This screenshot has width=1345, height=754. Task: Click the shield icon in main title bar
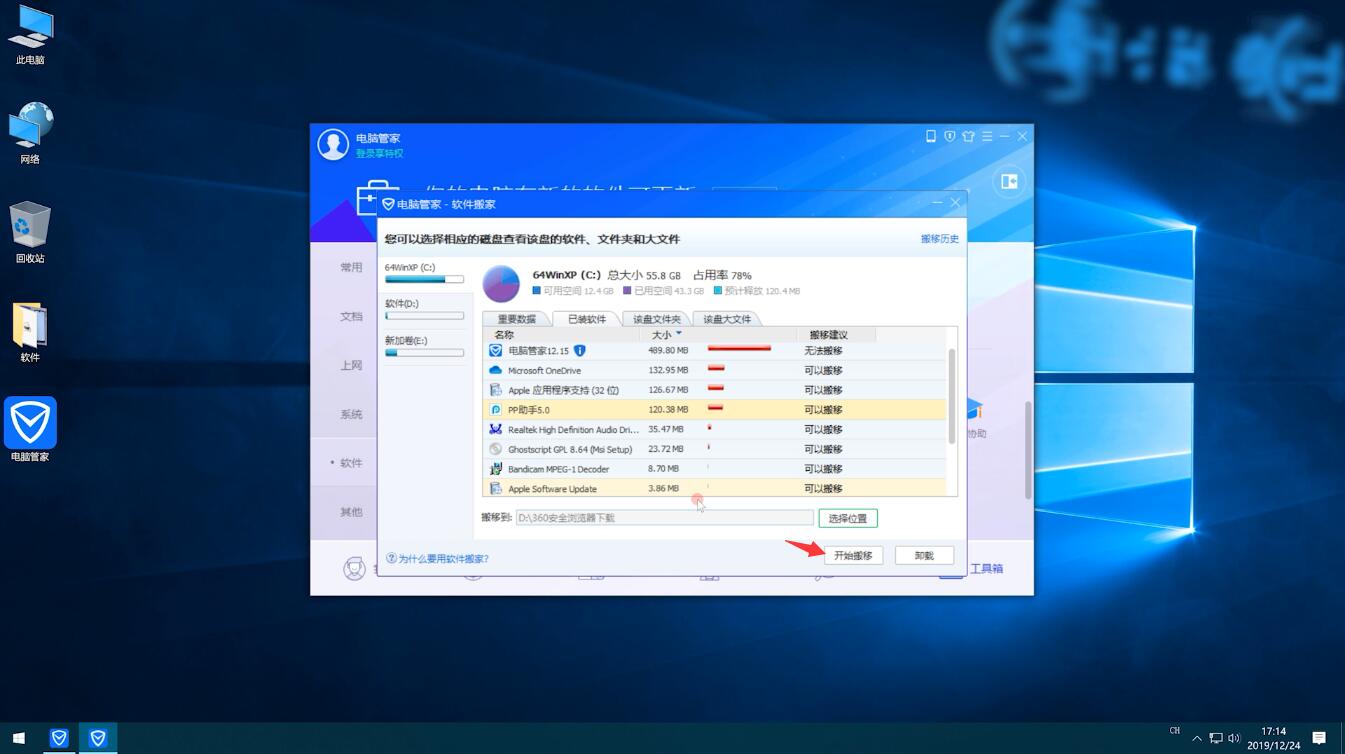[950, 136]
